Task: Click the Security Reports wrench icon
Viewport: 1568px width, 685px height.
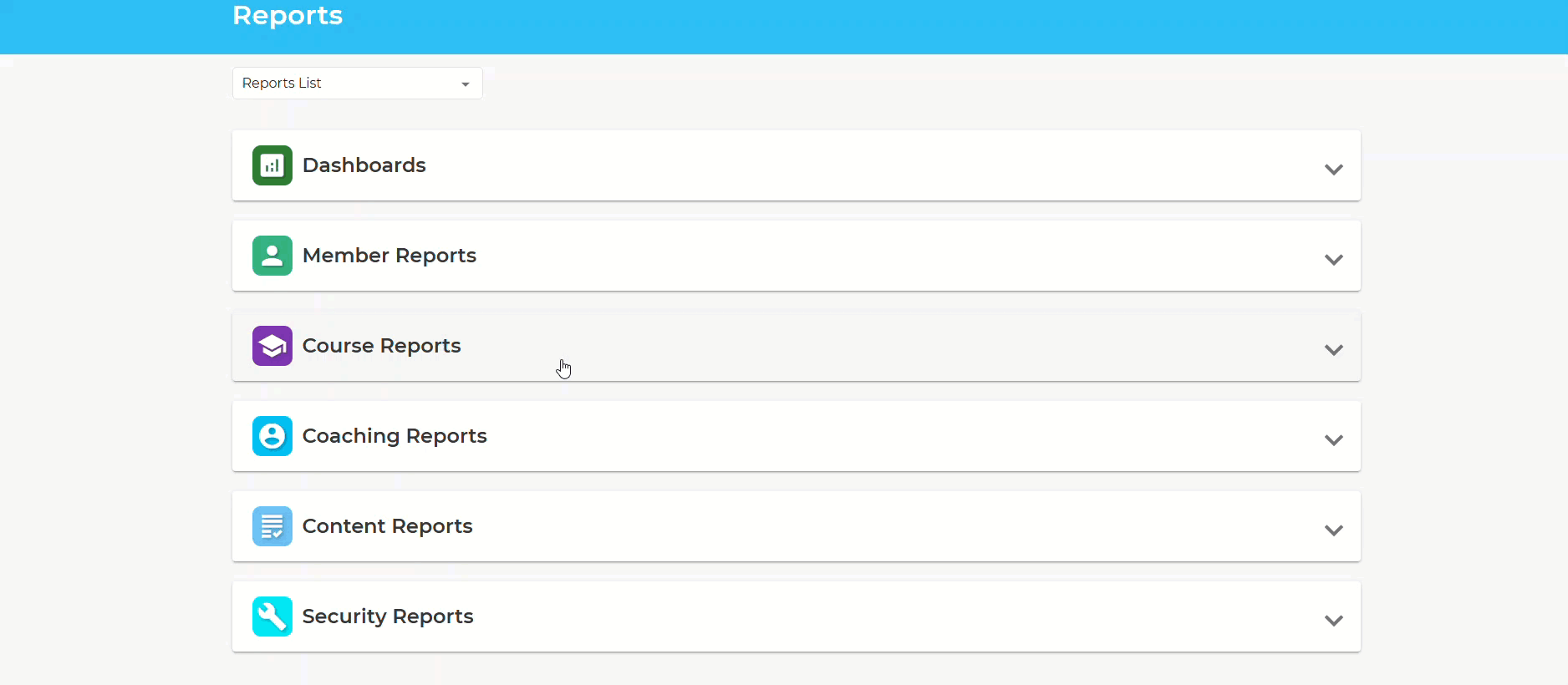Action: click(x=272, y=616)
